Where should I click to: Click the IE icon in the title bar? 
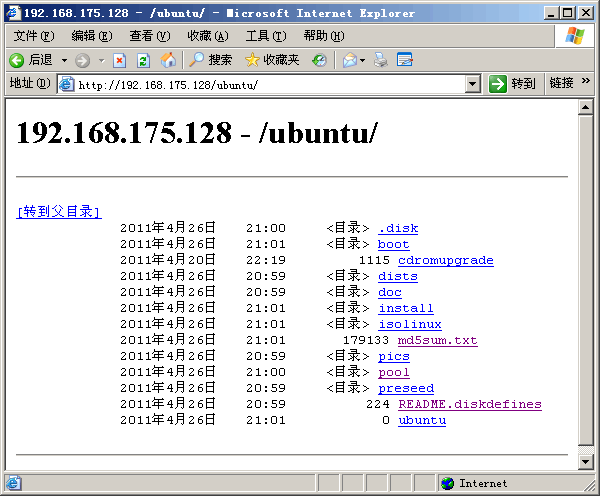point(13,13)
